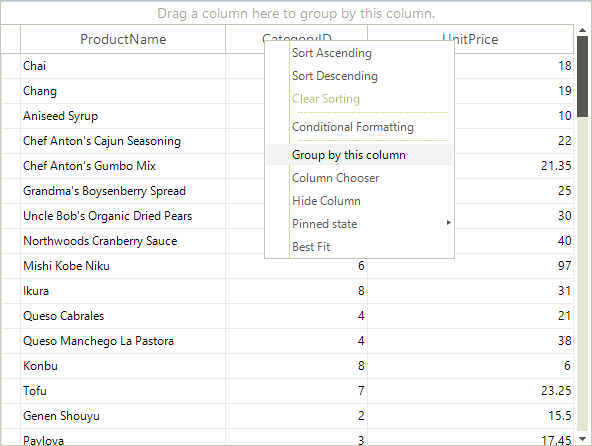Click category value for Konbu row
The height and width of the screenshot is (446, 592).
pyautogui.click(x=296, y=366)
